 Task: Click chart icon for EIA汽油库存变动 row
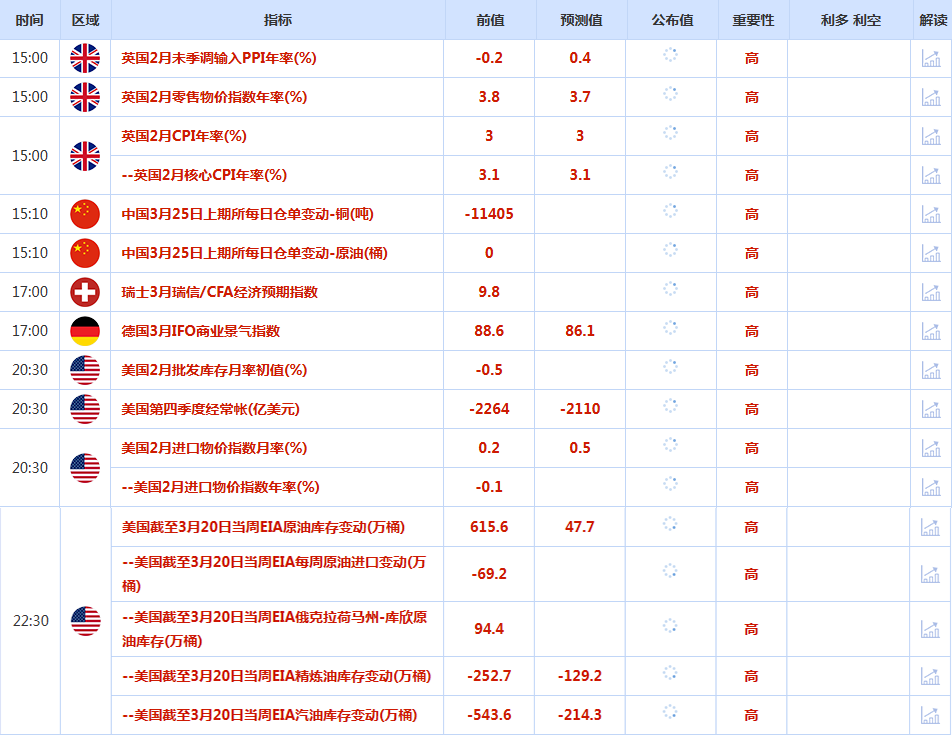point(931,715)
